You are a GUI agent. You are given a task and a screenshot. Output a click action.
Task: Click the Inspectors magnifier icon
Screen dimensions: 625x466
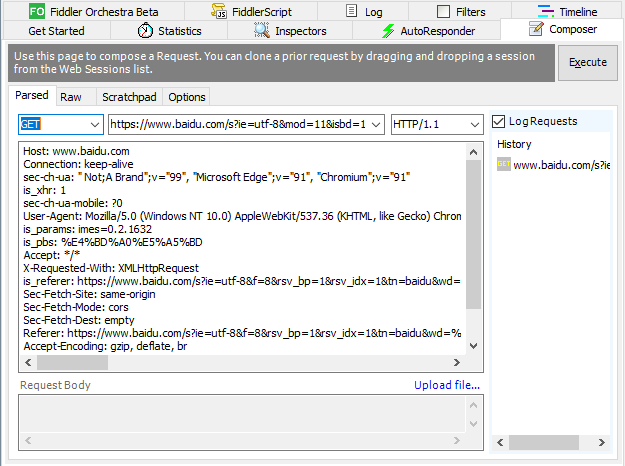pos(261,30)
